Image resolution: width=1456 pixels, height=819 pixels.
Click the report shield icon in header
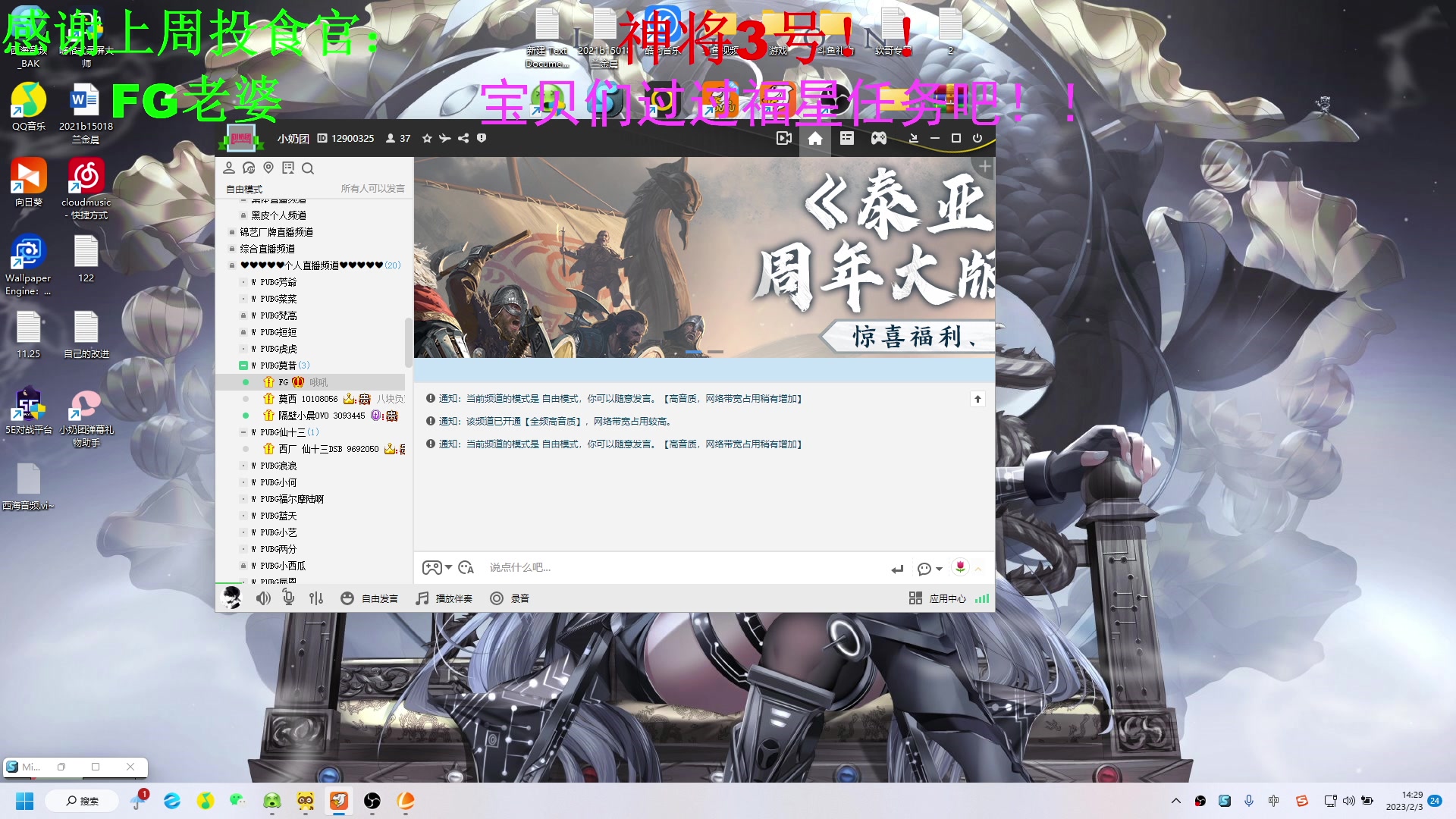[482, 138]
